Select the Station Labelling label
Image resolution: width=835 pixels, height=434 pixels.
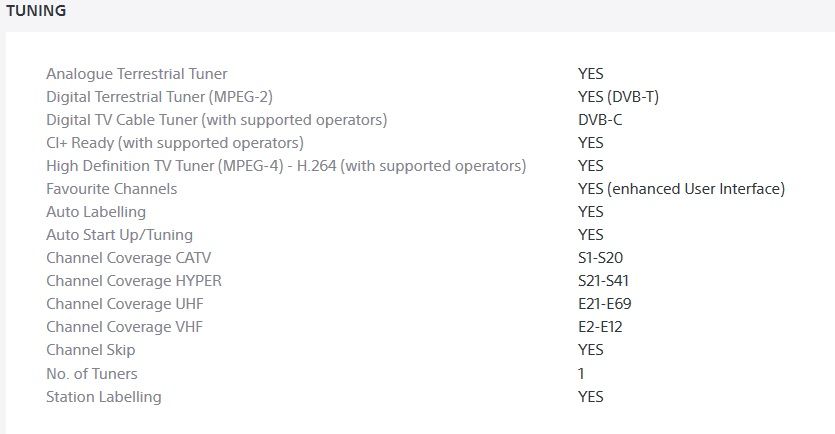[103, 397]
